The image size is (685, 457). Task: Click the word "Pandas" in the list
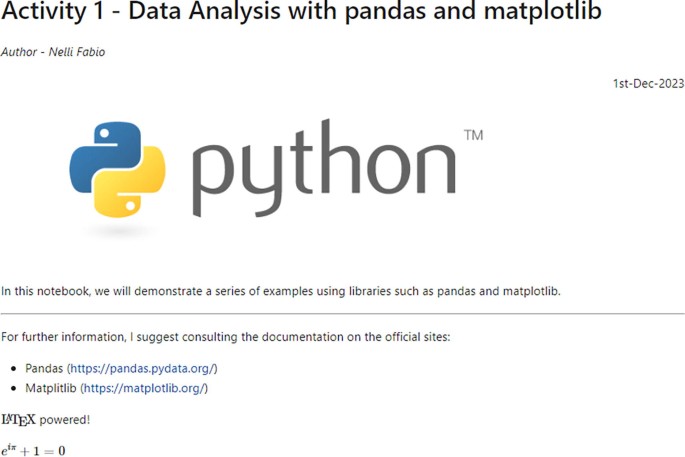pos(44,368)
